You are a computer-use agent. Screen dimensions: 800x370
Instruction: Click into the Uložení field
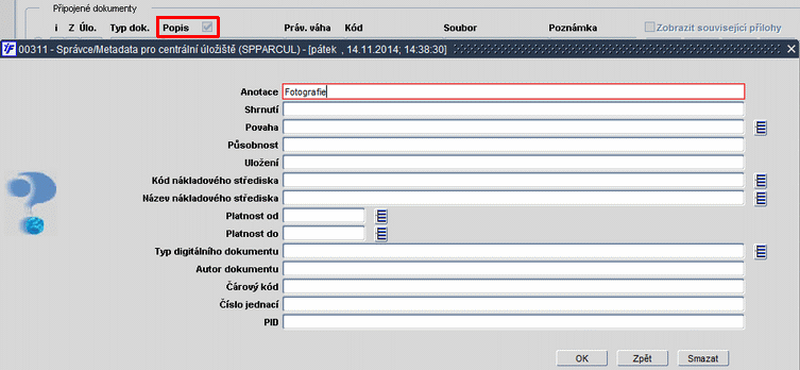513,163
